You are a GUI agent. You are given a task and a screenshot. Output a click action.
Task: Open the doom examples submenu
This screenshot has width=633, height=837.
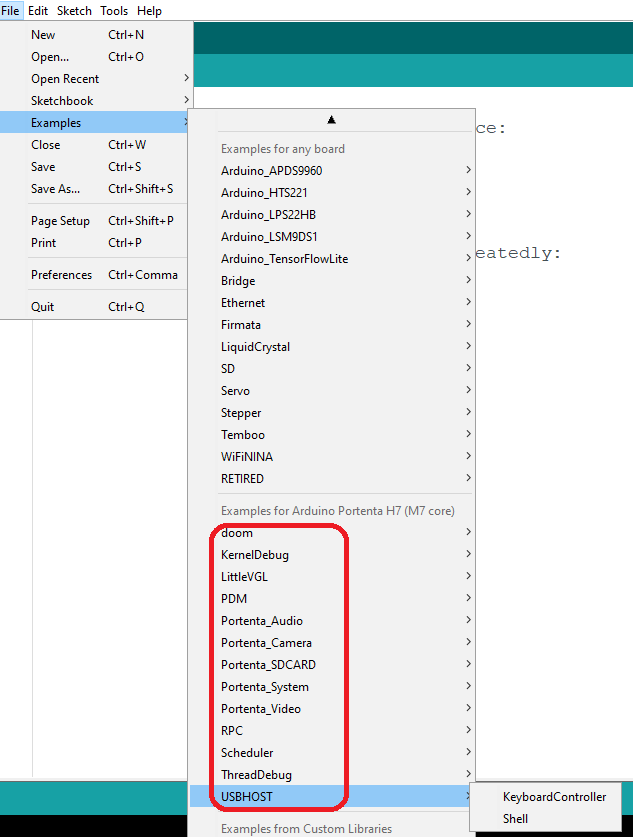(x=332, y=532)
